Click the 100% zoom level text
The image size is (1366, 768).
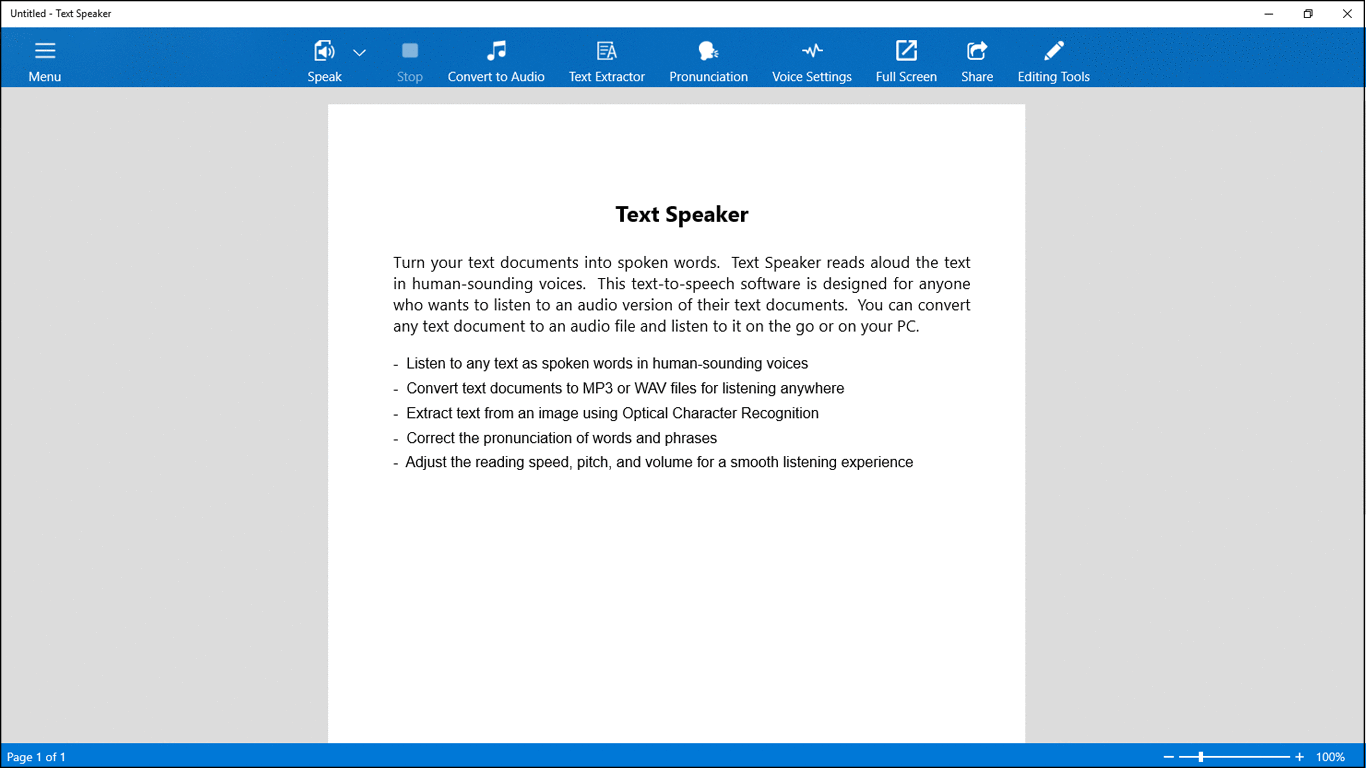point(1330,757)
